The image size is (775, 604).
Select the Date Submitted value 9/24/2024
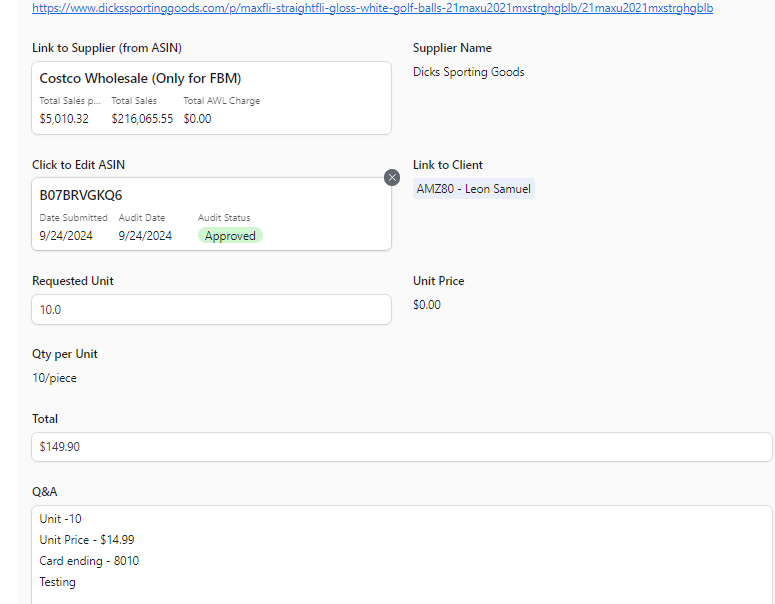point(66,236)
